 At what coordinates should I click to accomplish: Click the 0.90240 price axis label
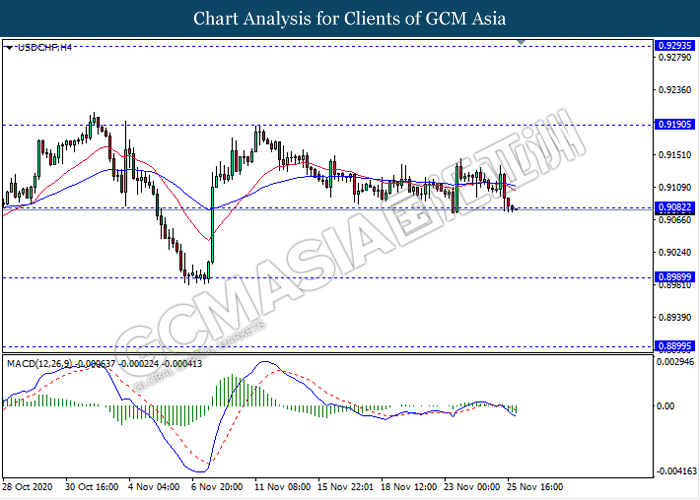coord(672,253)
